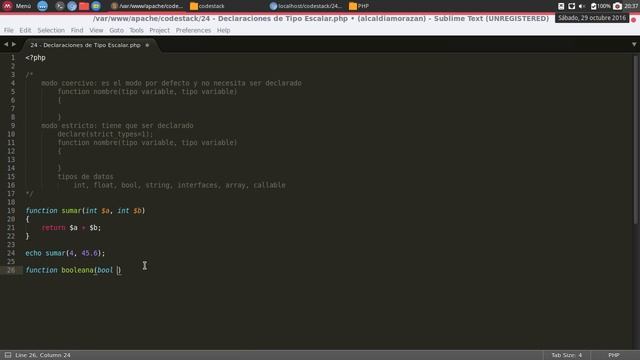Click the camera screenshot tray icon
Image resolution: width=640 pixels, height=360 pixels.
618,6
